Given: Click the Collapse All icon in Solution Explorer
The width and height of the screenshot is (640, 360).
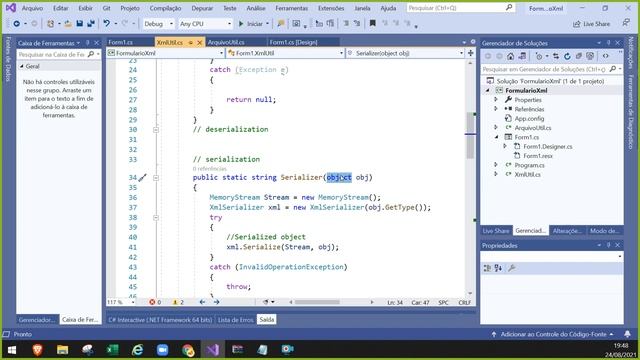Looking at the screenshot, I should [x=579, y=56].
